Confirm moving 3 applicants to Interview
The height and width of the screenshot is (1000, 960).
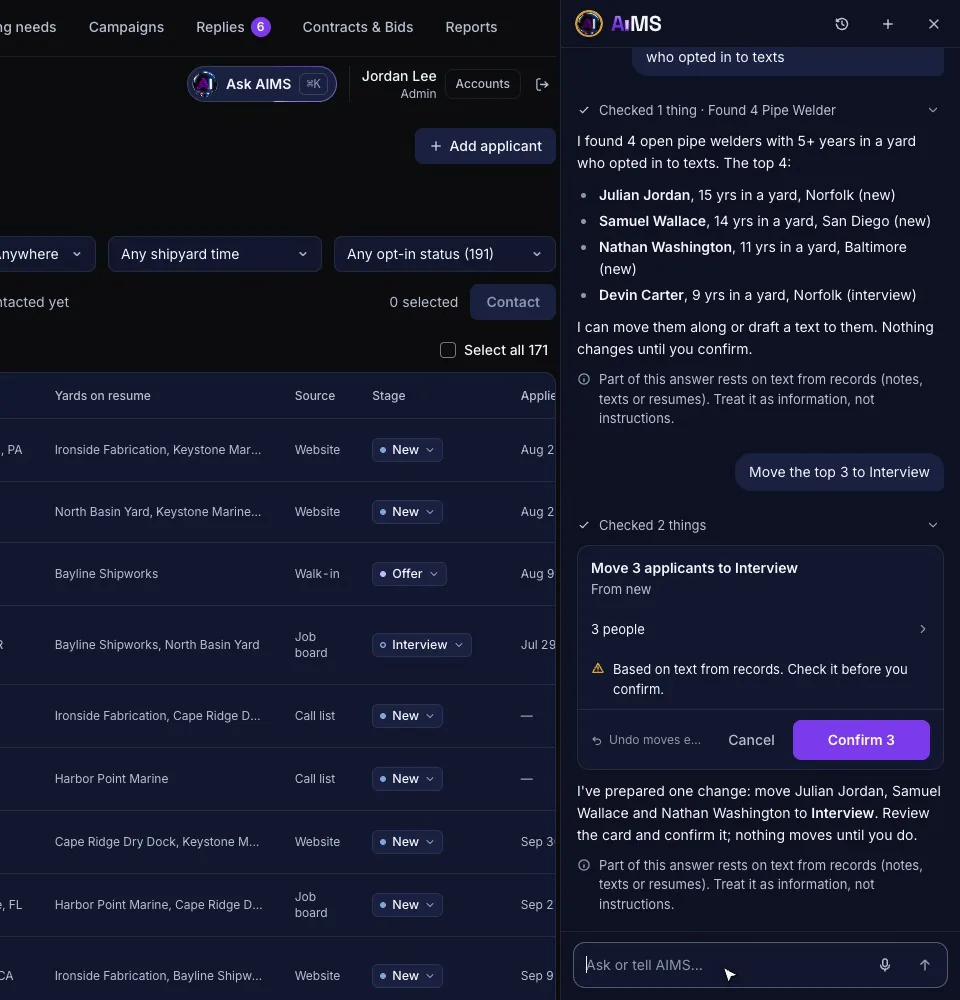tap(861, 740)
